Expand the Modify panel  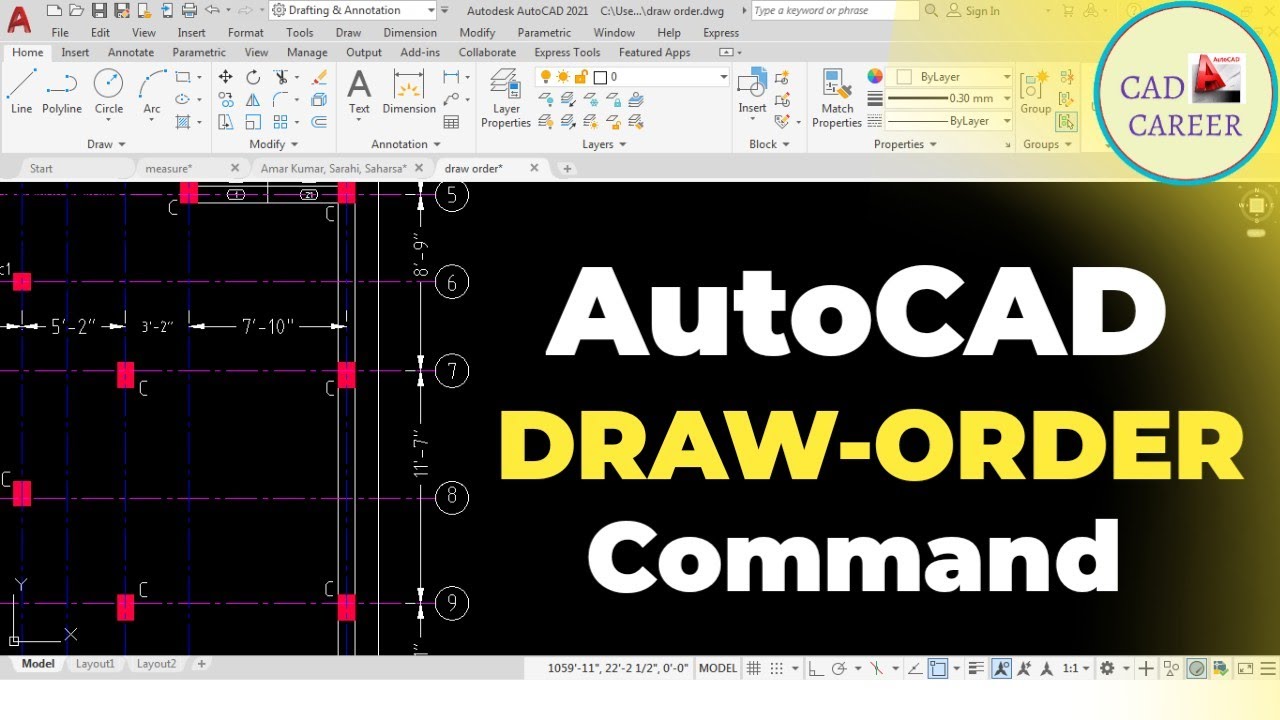pos(273,144)
